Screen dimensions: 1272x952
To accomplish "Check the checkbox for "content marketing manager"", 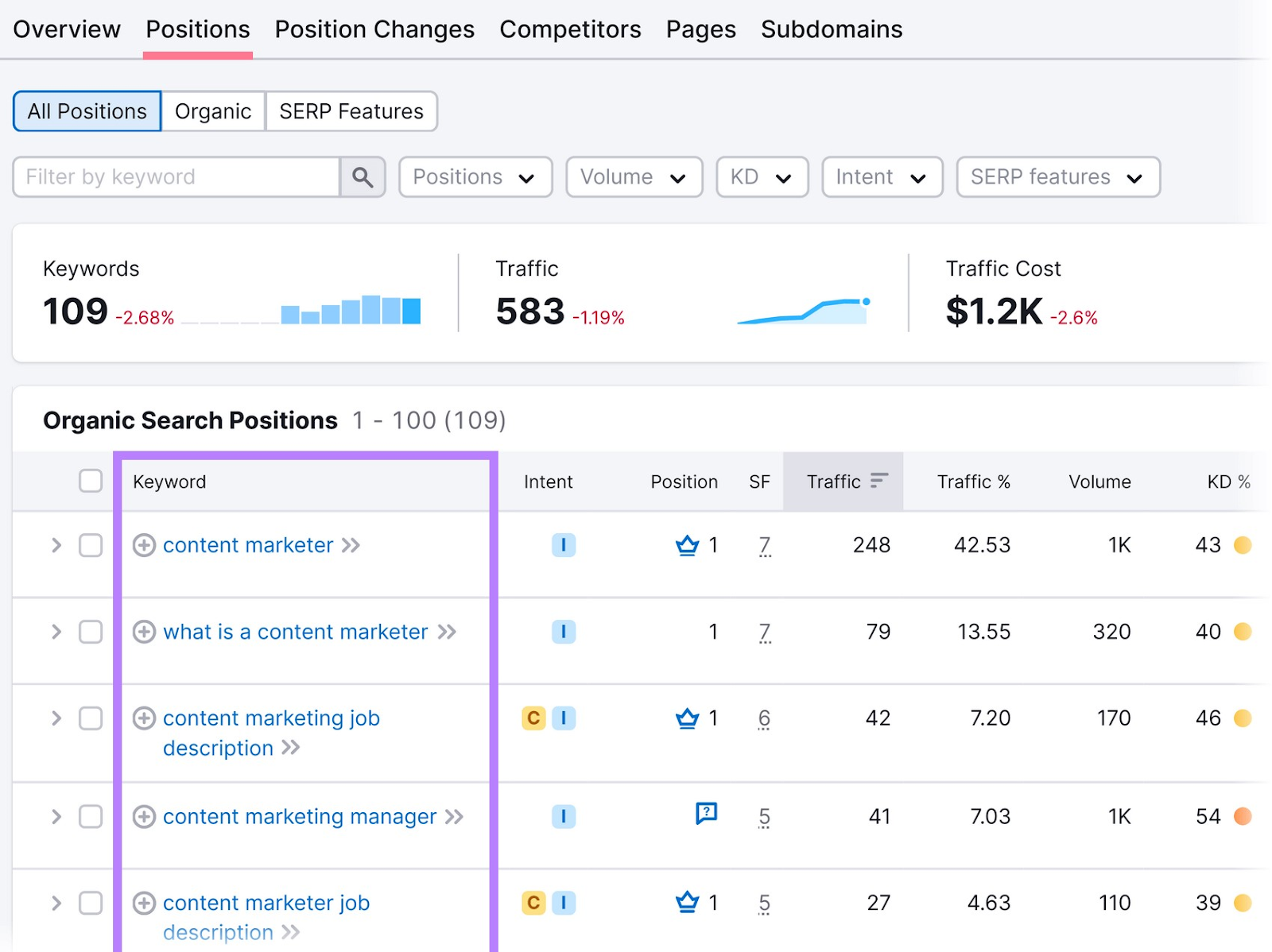I will pyautogui.click(x=91, y=816).
